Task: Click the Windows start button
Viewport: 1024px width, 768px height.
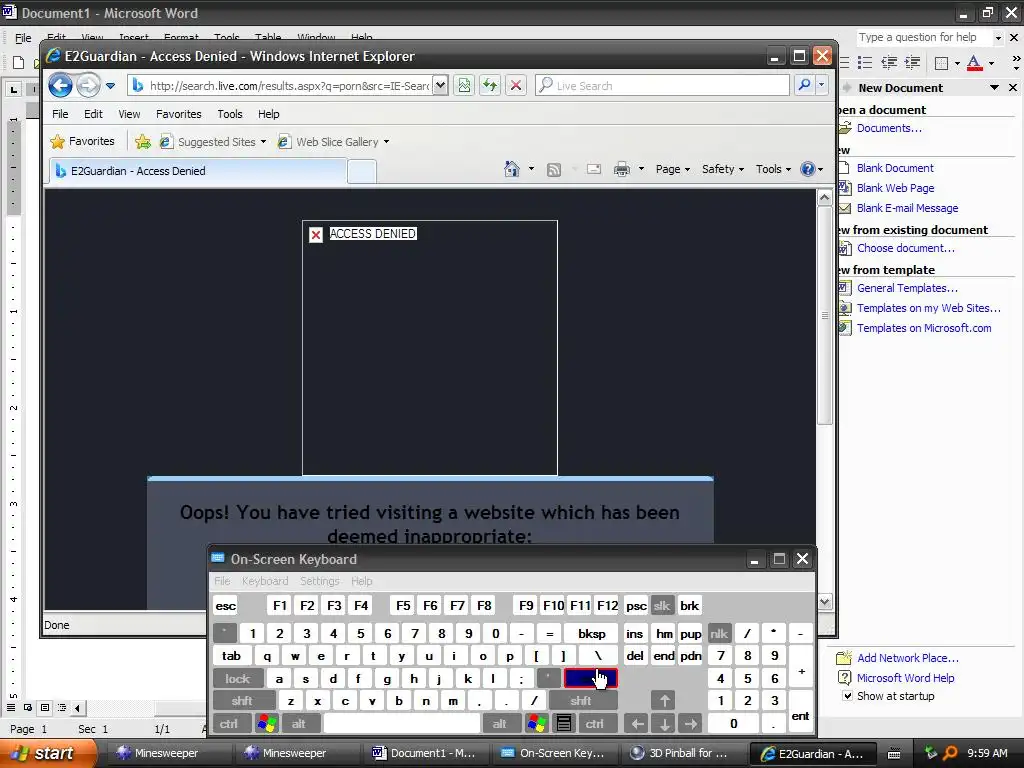Action: click(46, 753)
